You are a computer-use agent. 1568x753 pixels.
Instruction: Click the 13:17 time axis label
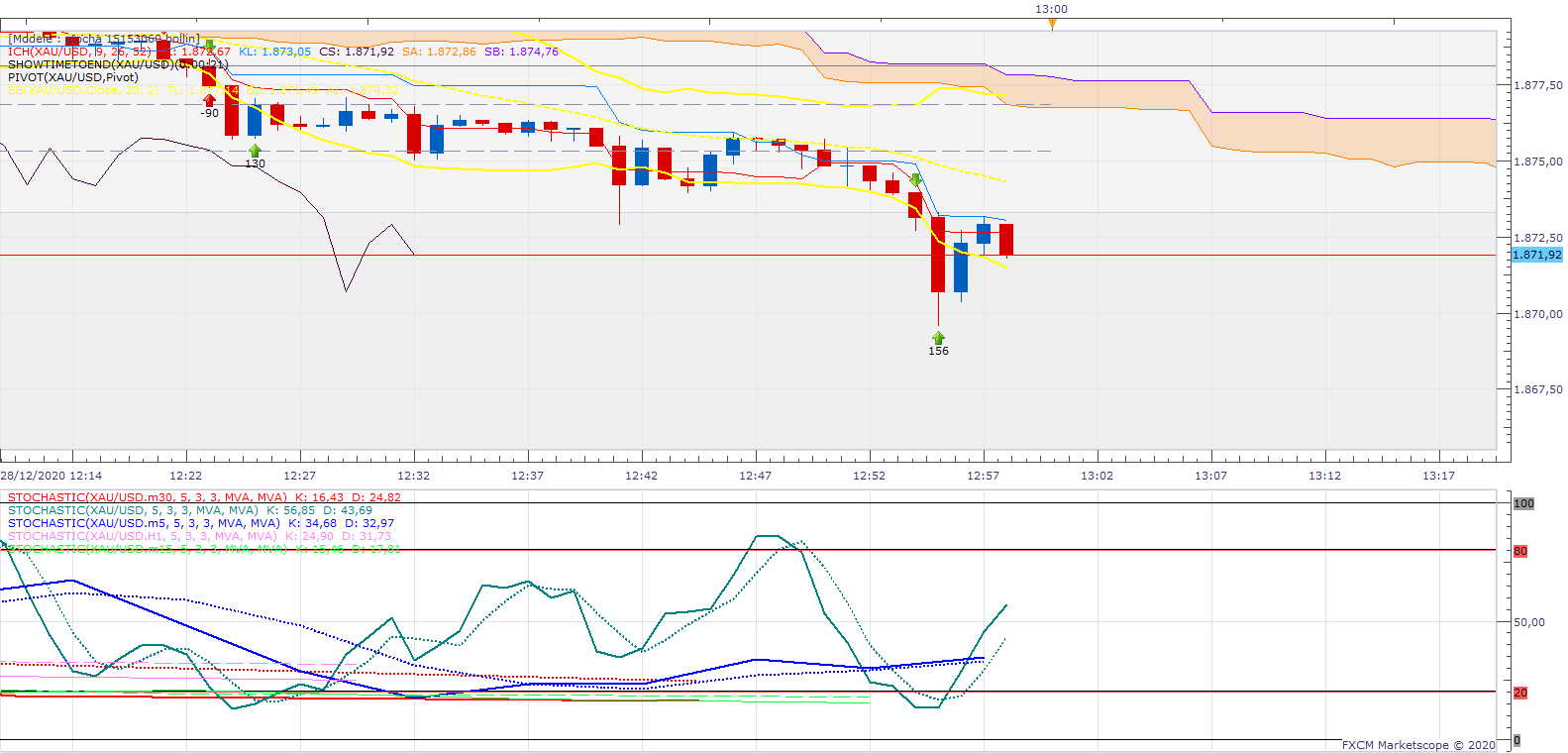1439,476
